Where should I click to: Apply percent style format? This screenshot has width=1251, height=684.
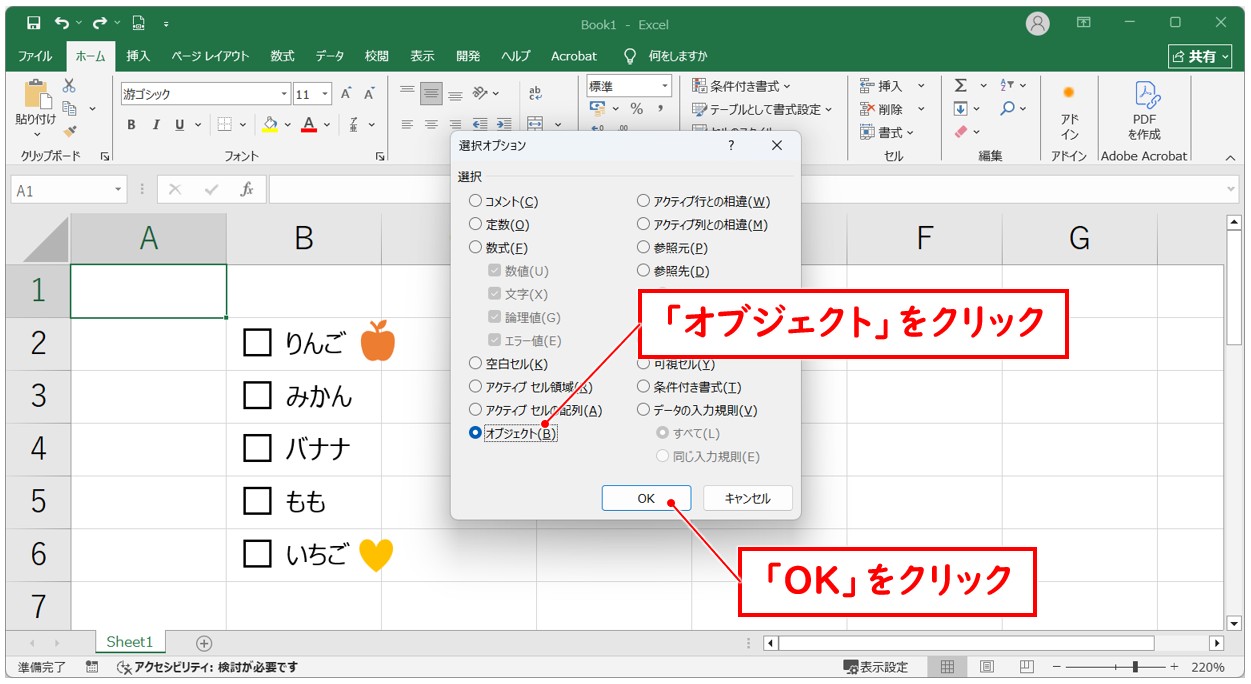click(636, 109)
